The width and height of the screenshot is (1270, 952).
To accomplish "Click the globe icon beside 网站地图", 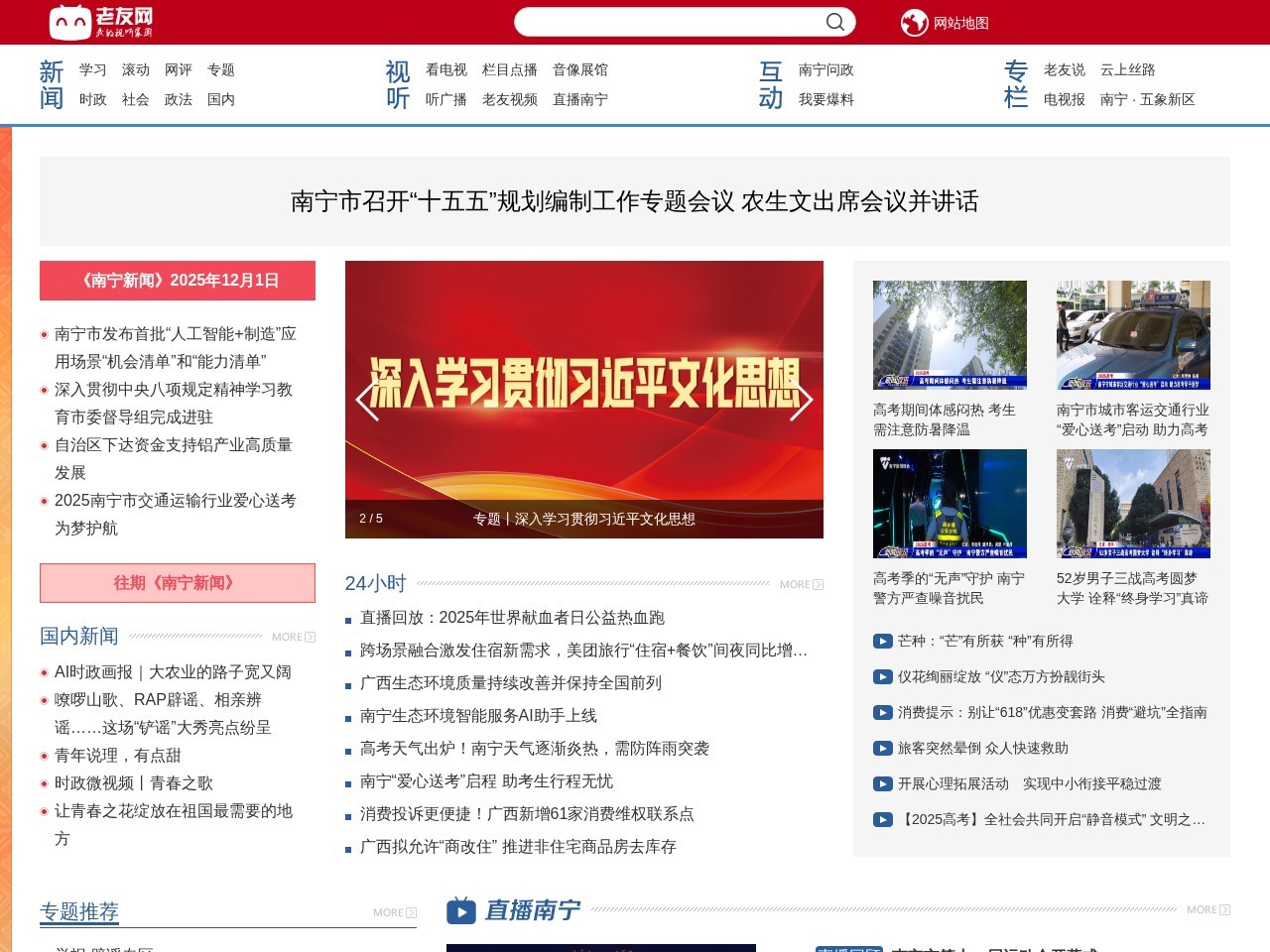I will pyautogui.click(x=916, y=21).
